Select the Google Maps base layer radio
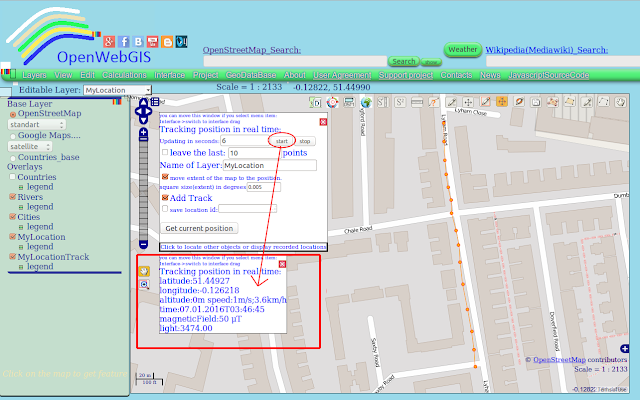The width and height of the screenshot is (640, 400). point(13,136)
